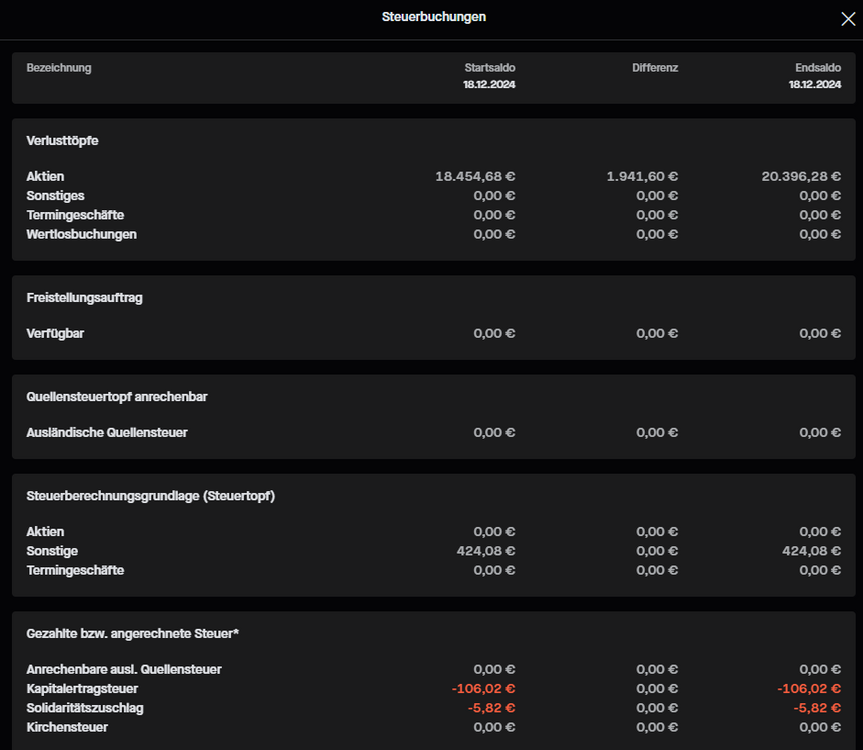Click the Bezeichnung column header
863x750 pixels.
(x=59, y=68)
